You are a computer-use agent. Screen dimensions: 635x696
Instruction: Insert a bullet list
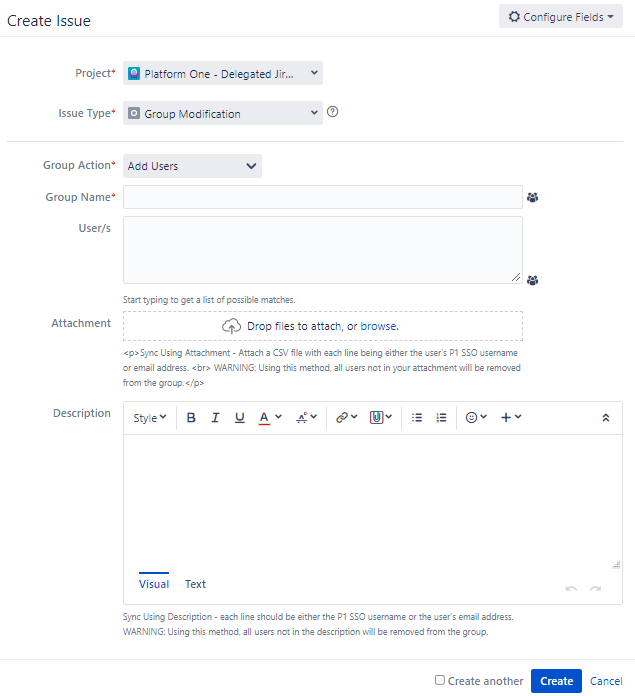(x=417, y=418)
